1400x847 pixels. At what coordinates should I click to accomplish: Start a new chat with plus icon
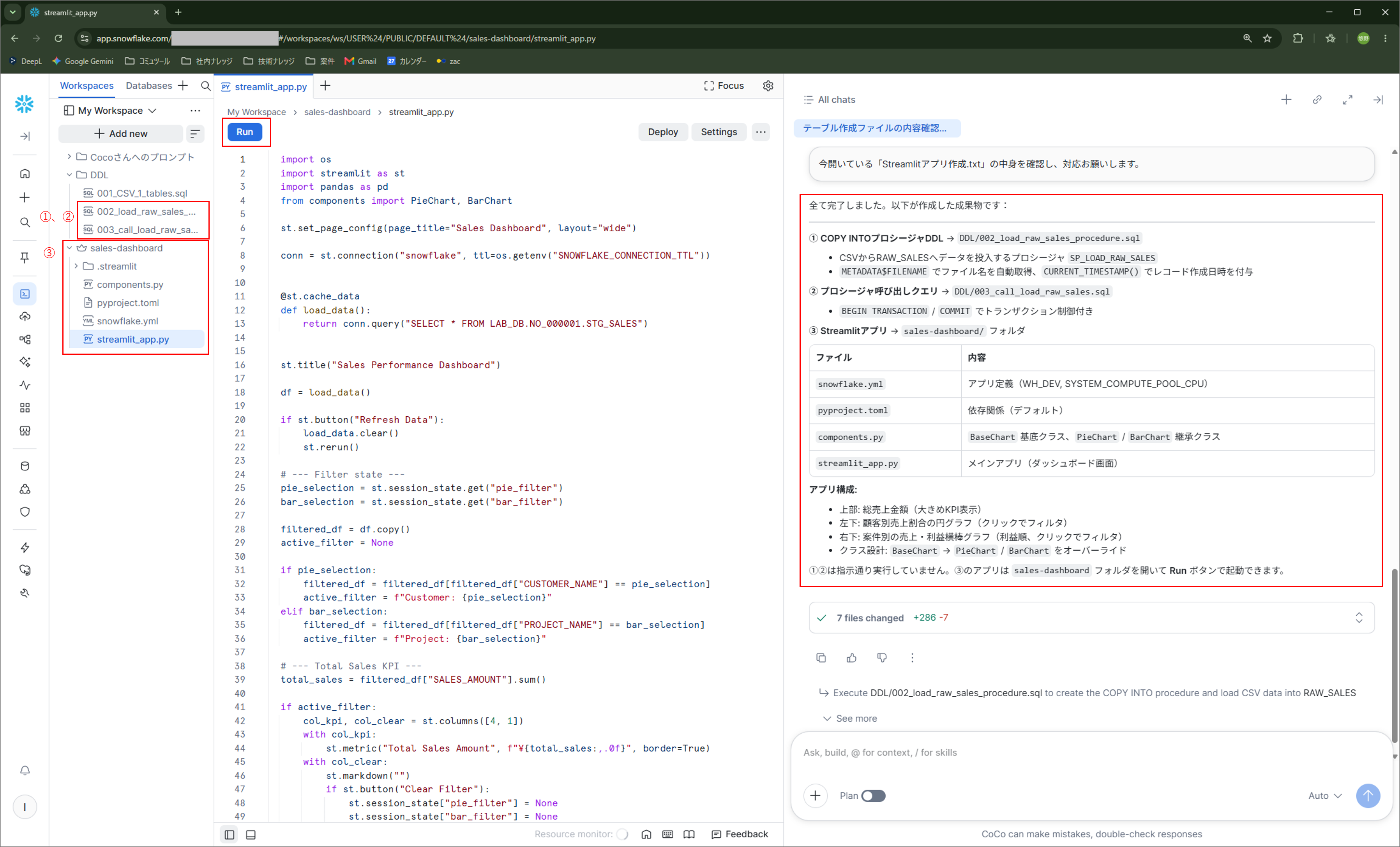[1286, 100]
